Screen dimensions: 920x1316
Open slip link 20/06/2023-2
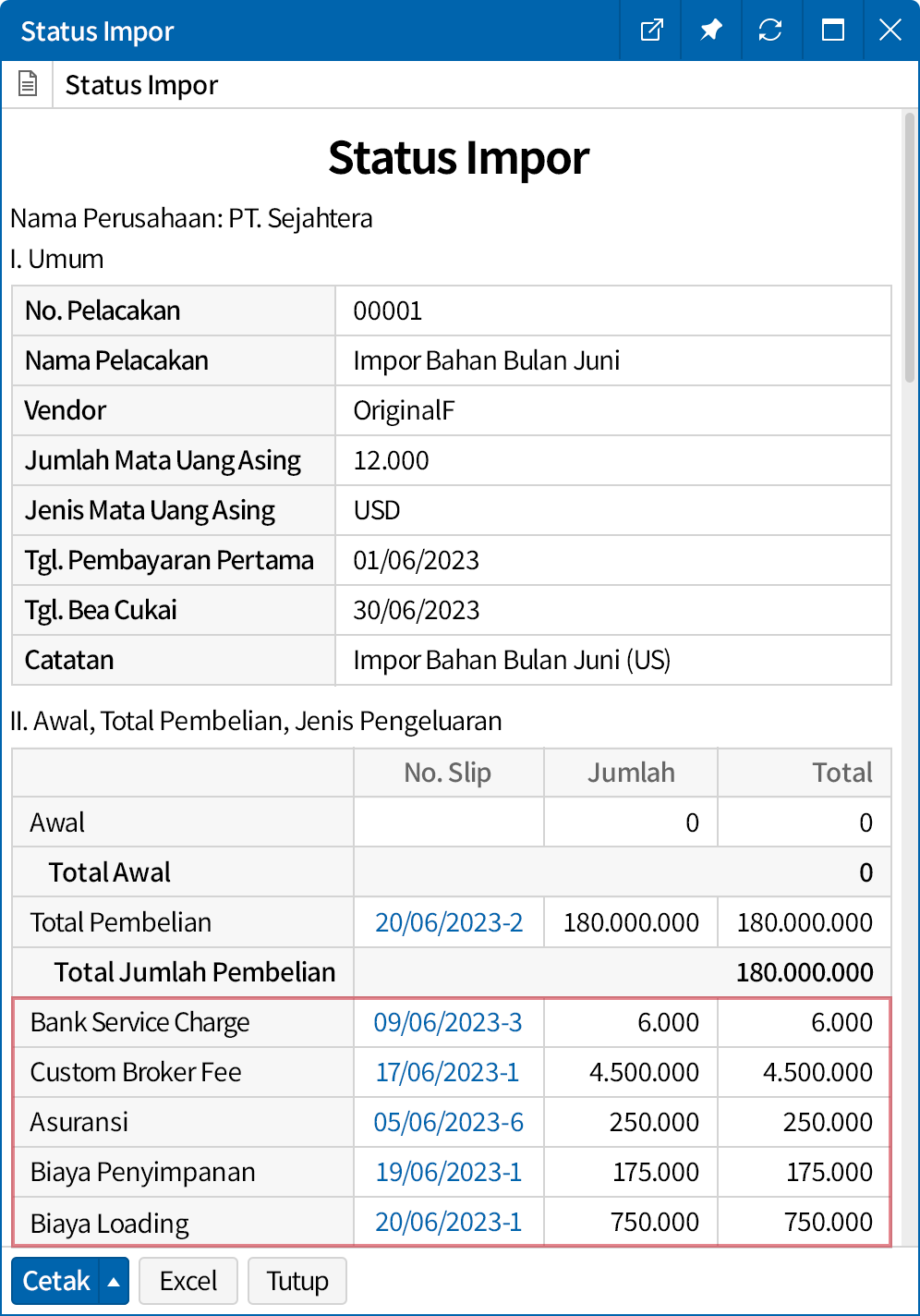(x=449, y=922)
